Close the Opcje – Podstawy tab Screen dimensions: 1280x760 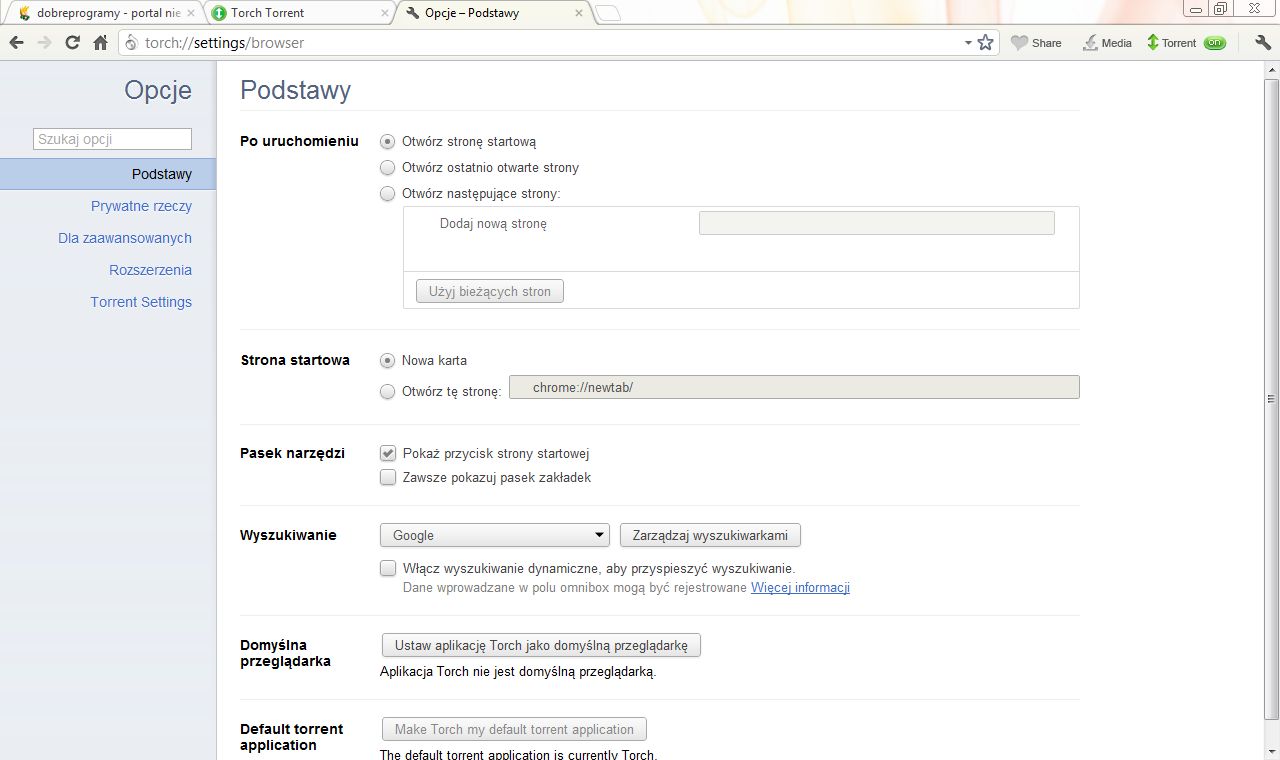[579, 13]
